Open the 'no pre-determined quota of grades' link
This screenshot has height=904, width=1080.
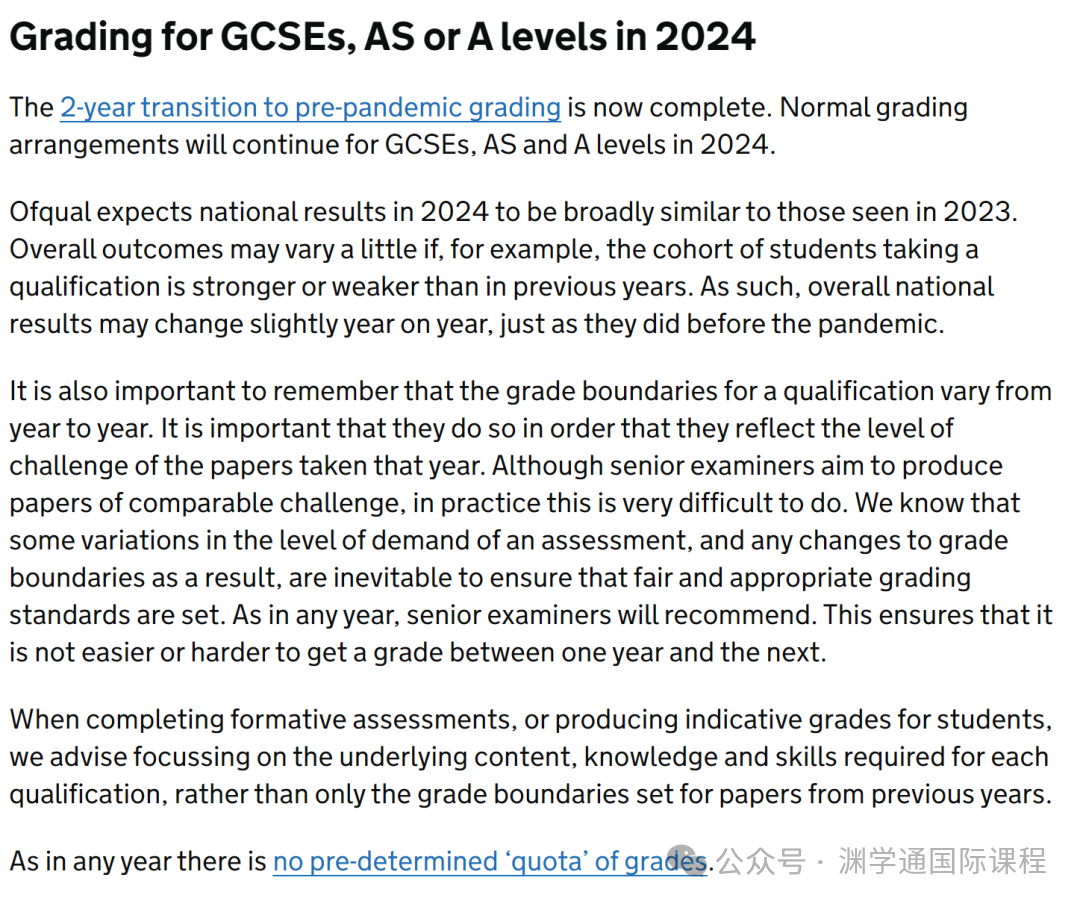point(490,861)
